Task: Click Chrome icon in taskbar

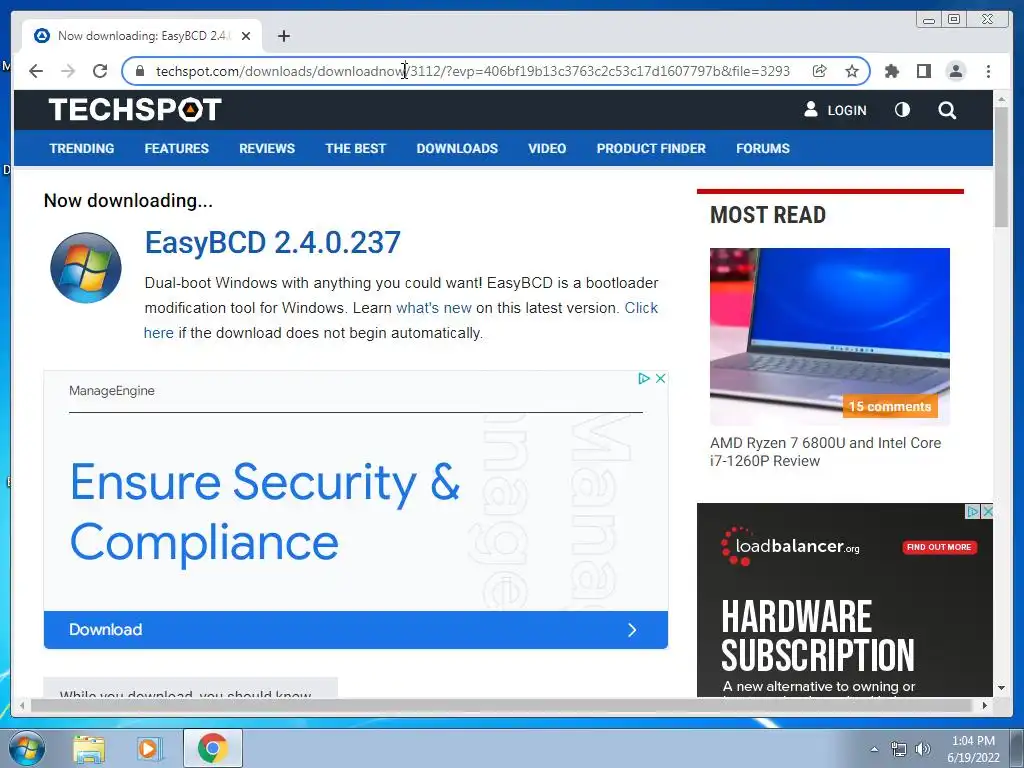Action: click(212, 748)
